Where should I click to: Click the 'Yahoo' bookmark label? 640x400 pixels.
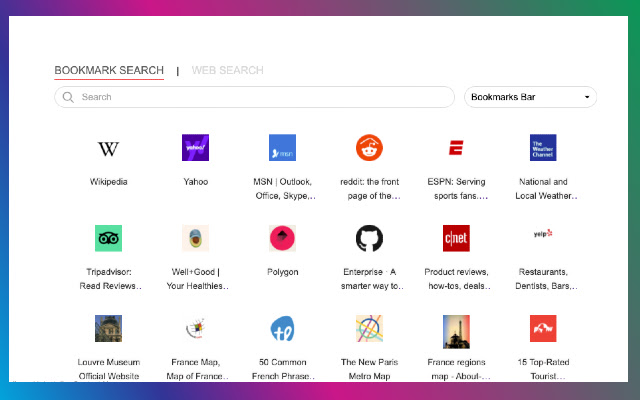coord(196,182)
